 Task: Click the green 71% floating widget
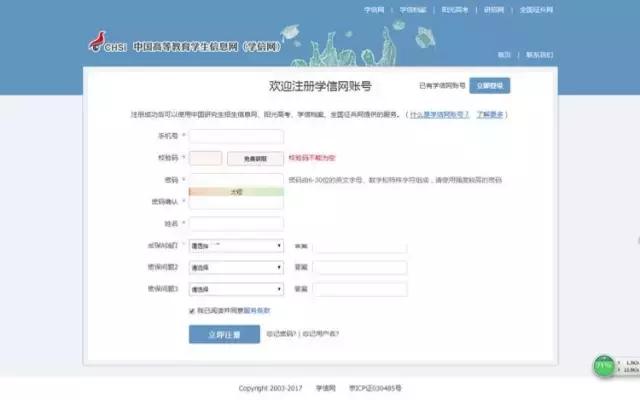[x=604, y=366]
